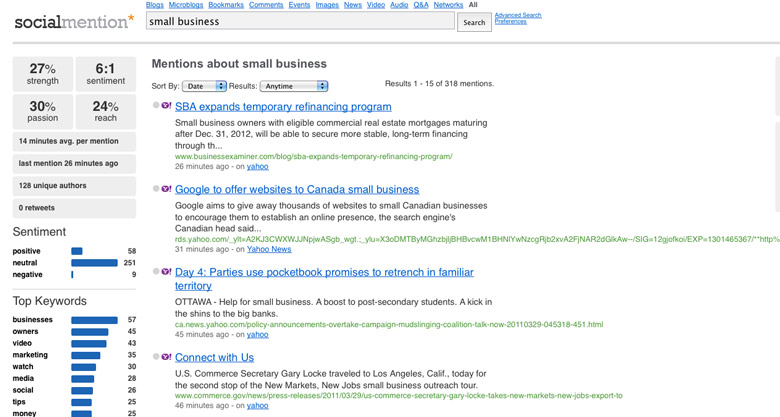Select the All search category

coord(473,4)
